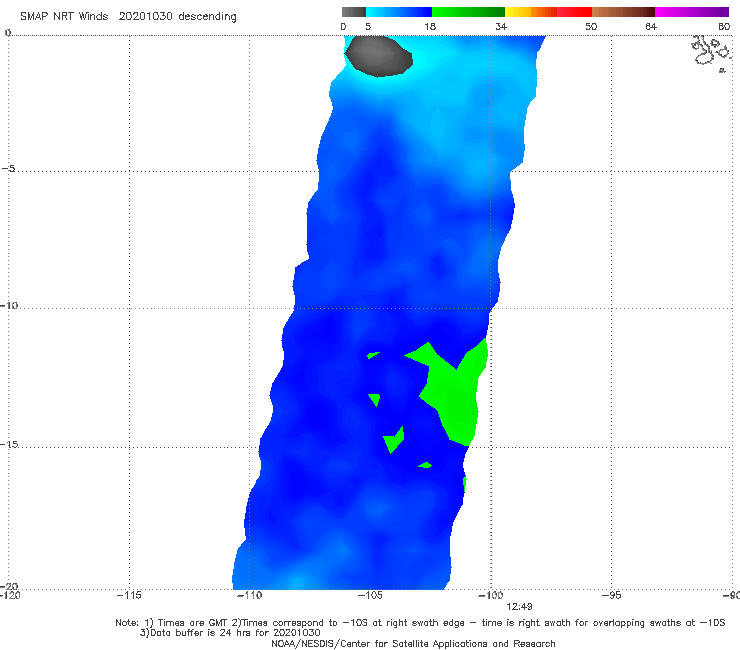Click the longitude label '-95'
This screenshot has height=650, width=740.
click(x=612, y=595)
